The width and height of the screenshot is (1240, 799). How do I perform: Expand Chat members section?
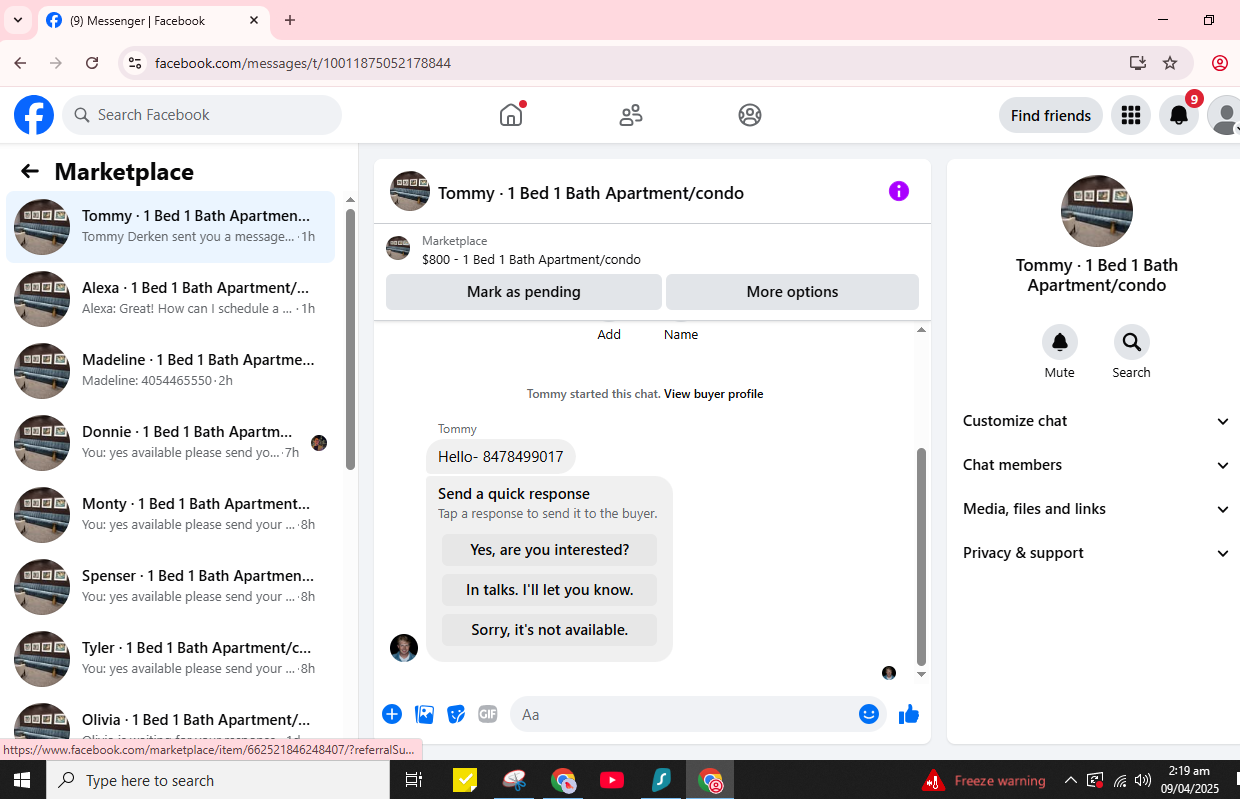coord(1096,465)
